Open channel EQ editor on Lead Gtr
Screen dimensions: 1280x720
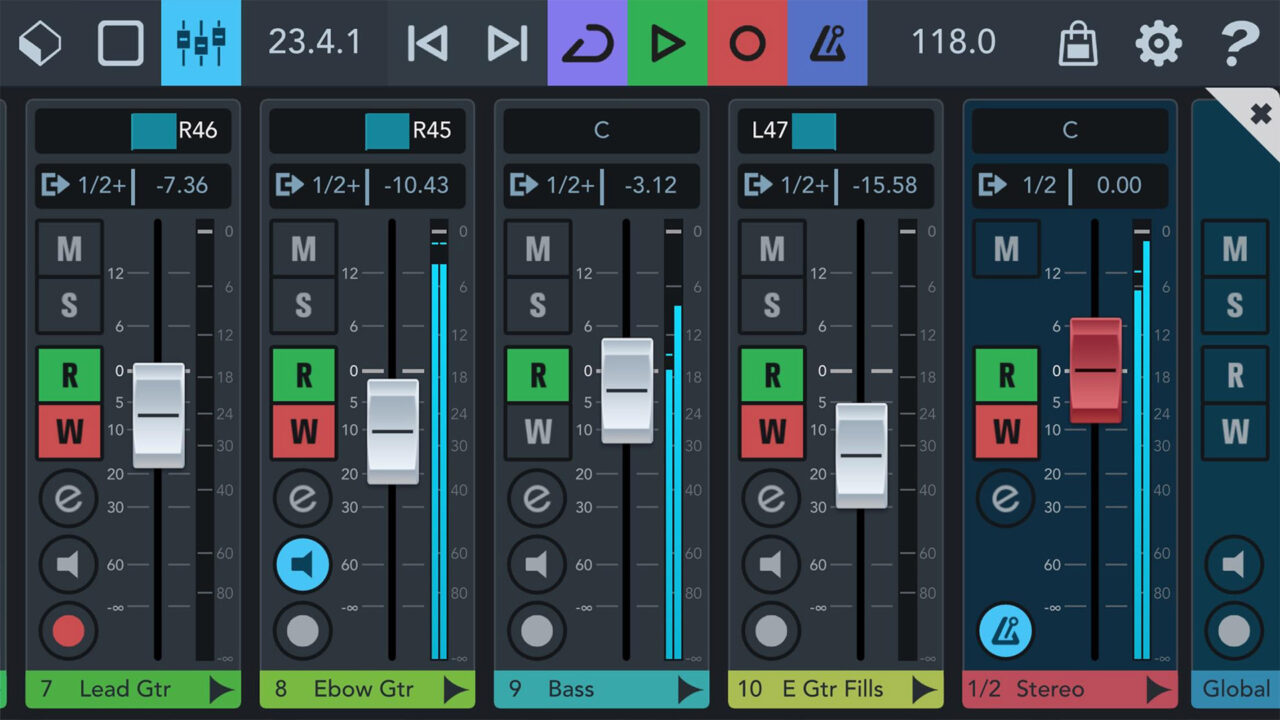coord(69,498)
